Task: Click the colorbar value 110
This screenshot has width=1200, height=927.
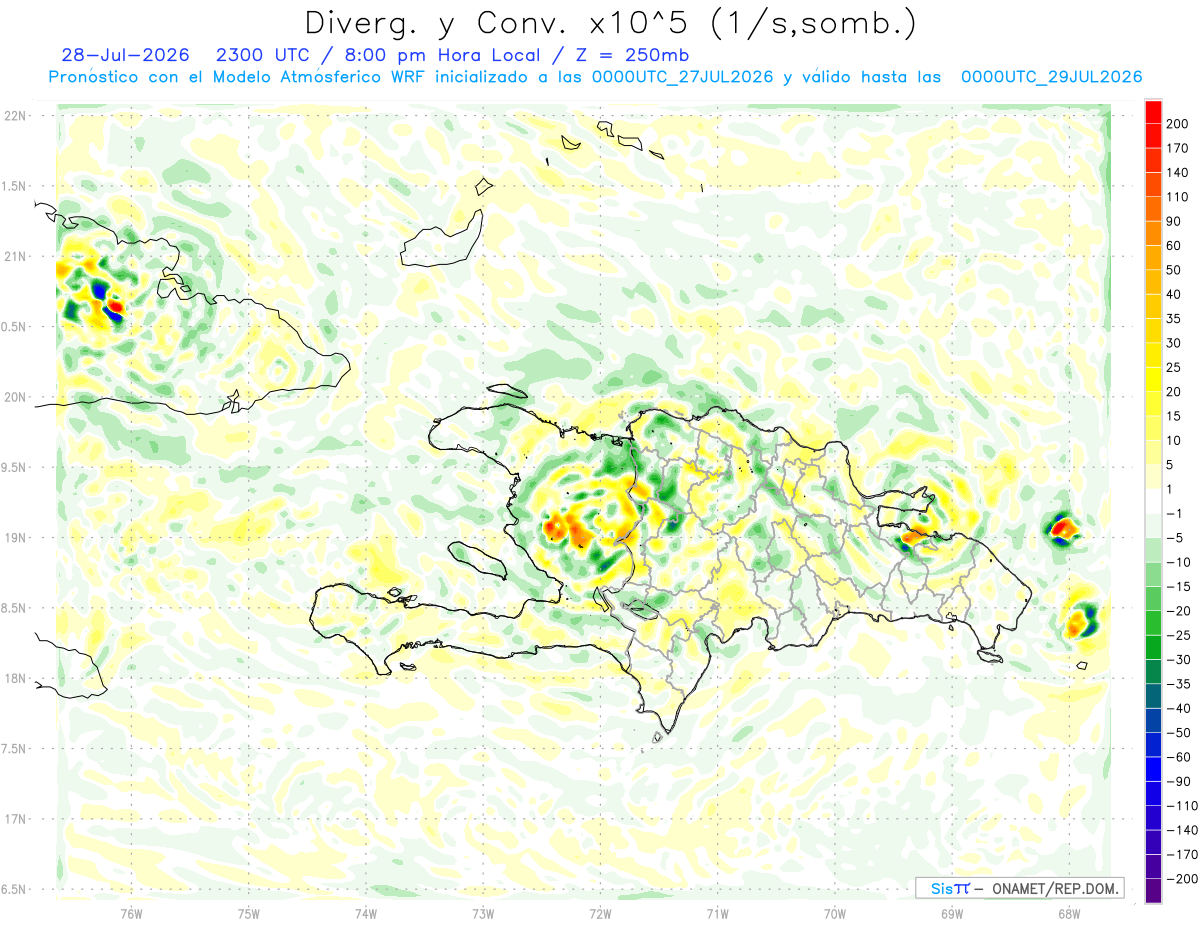Action: pos(1177,197)
